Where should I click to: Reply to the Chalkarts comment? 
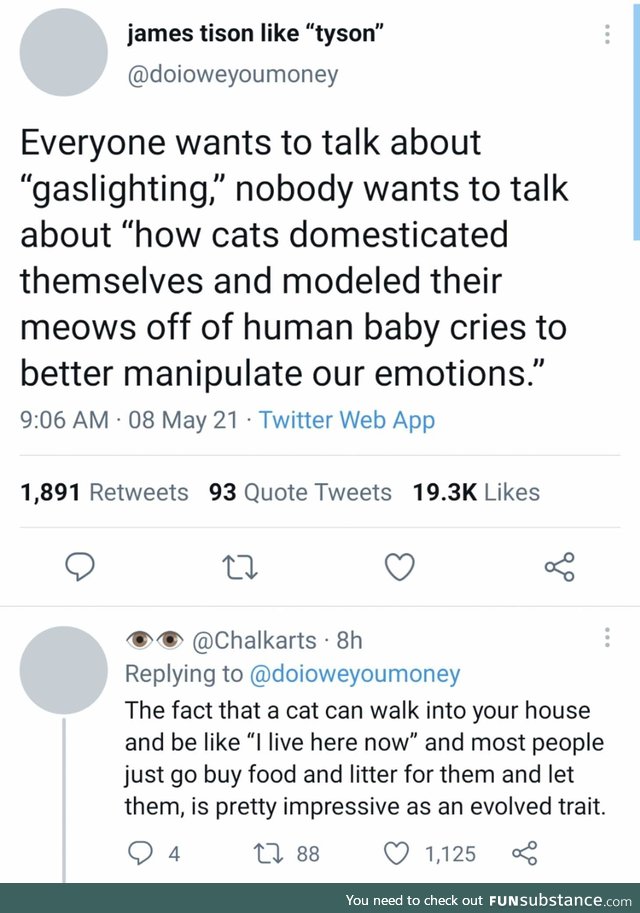[x=138, y=853]
